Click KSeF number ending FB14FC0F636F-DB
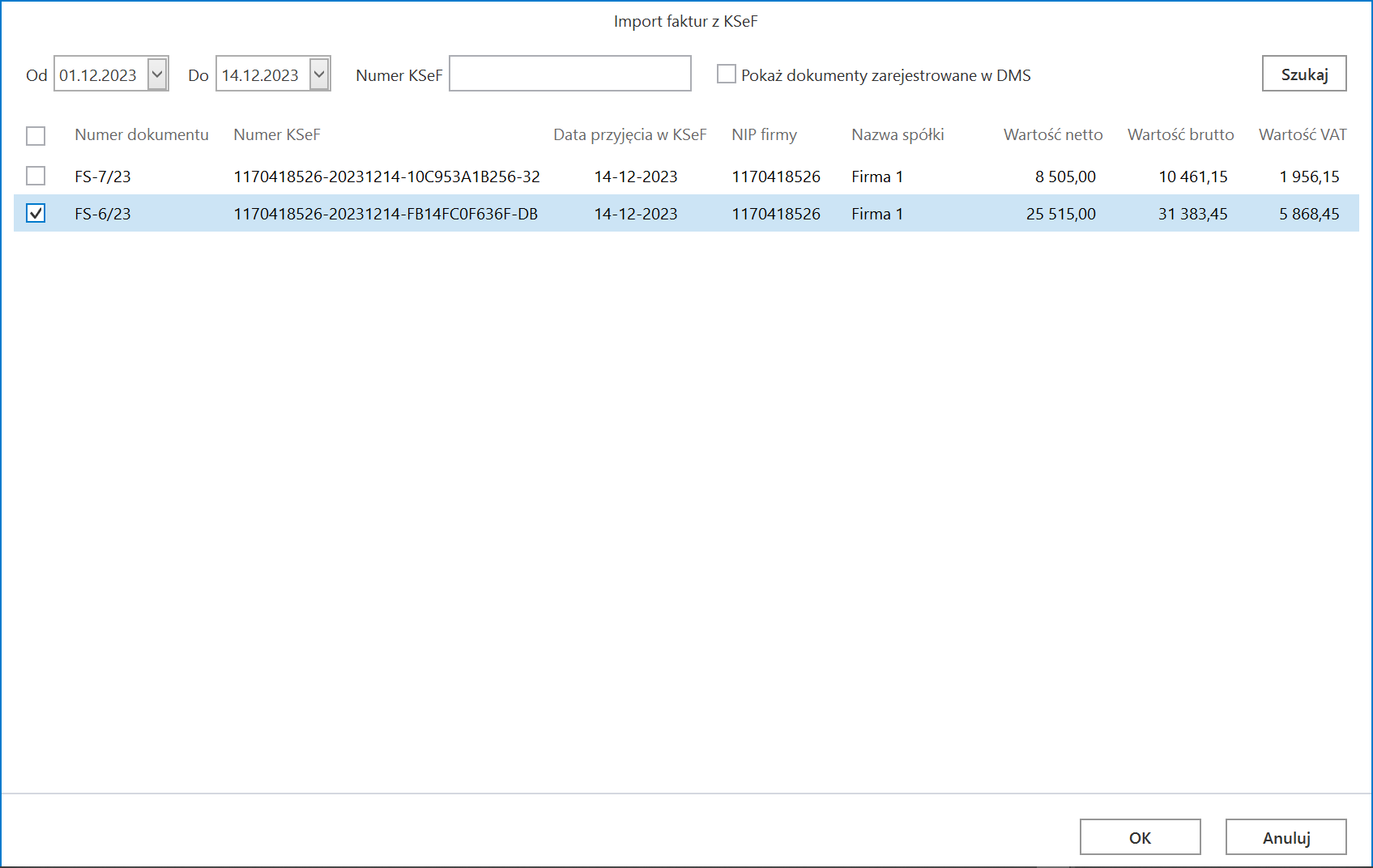This screenshot has width=1373, height=868. point(386,214)
